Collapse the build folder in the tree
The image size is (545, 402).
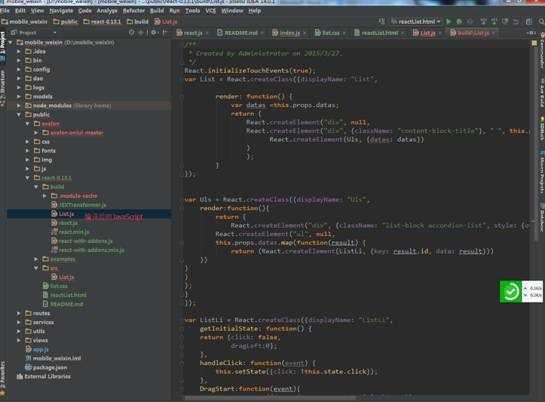point(36,187)
